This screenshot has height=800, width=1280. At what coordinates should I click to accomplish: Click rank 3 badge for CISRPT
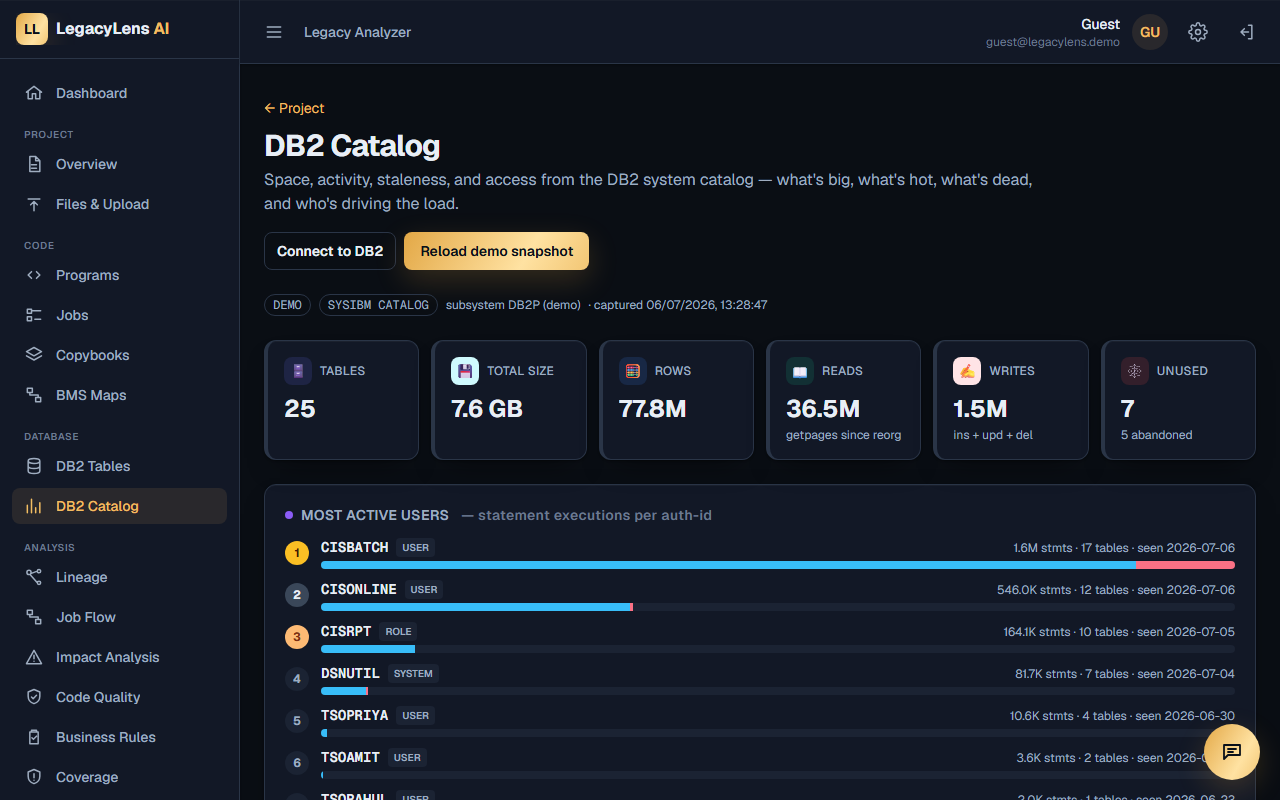(297, 637)
